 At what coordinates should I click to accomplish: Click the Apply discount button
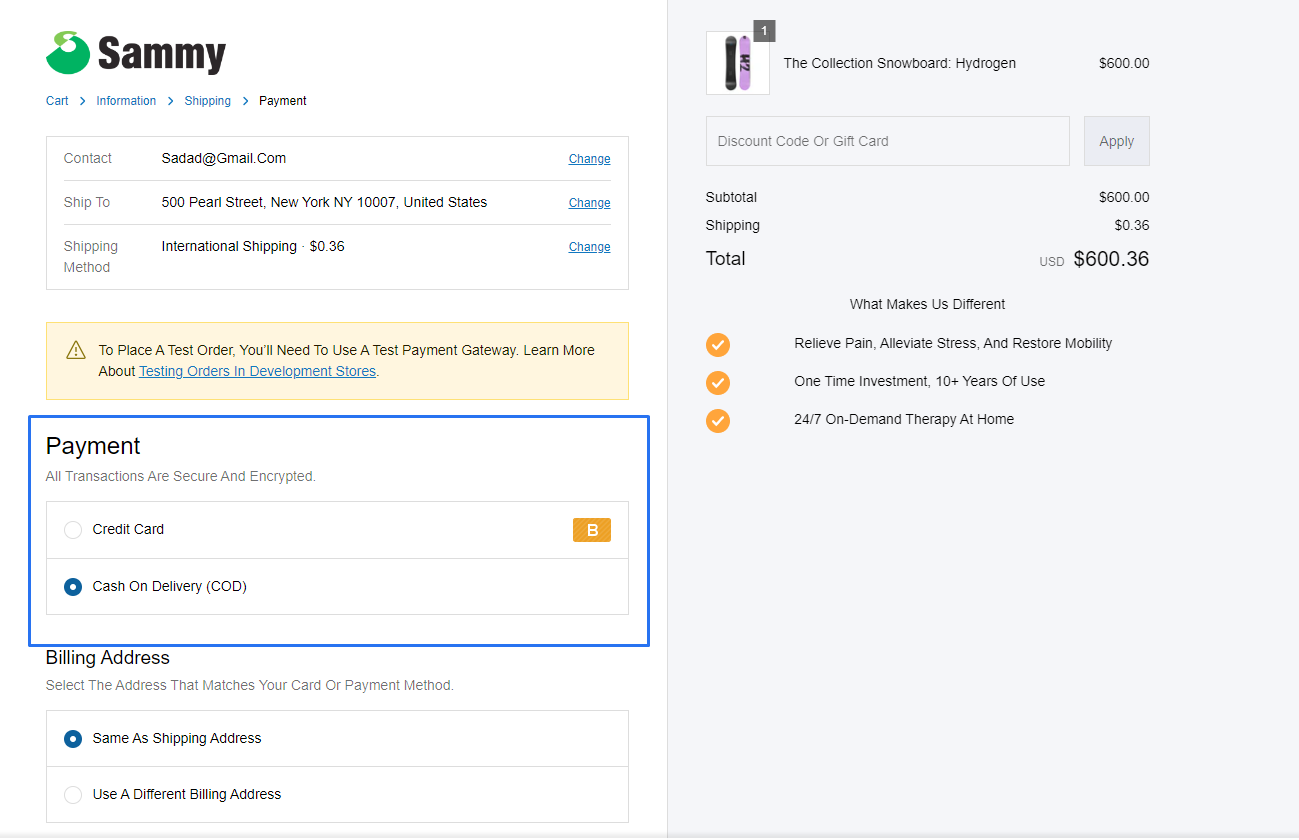[1116, 141]
